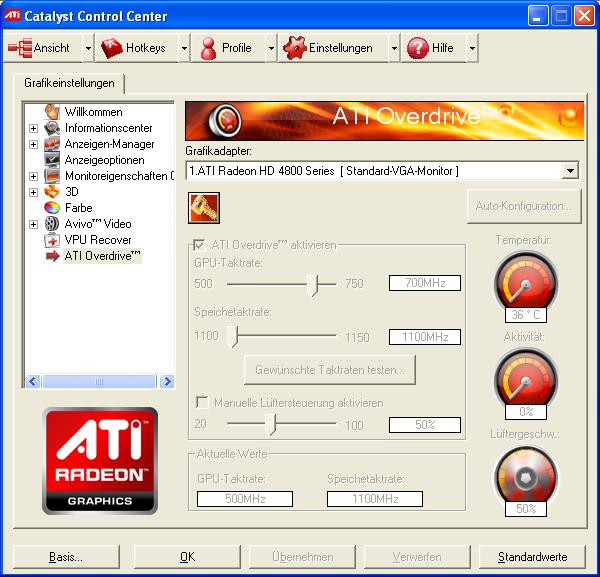Click the Hilfe question mark icon
The image size is (600, 577).
click(417, 48)
